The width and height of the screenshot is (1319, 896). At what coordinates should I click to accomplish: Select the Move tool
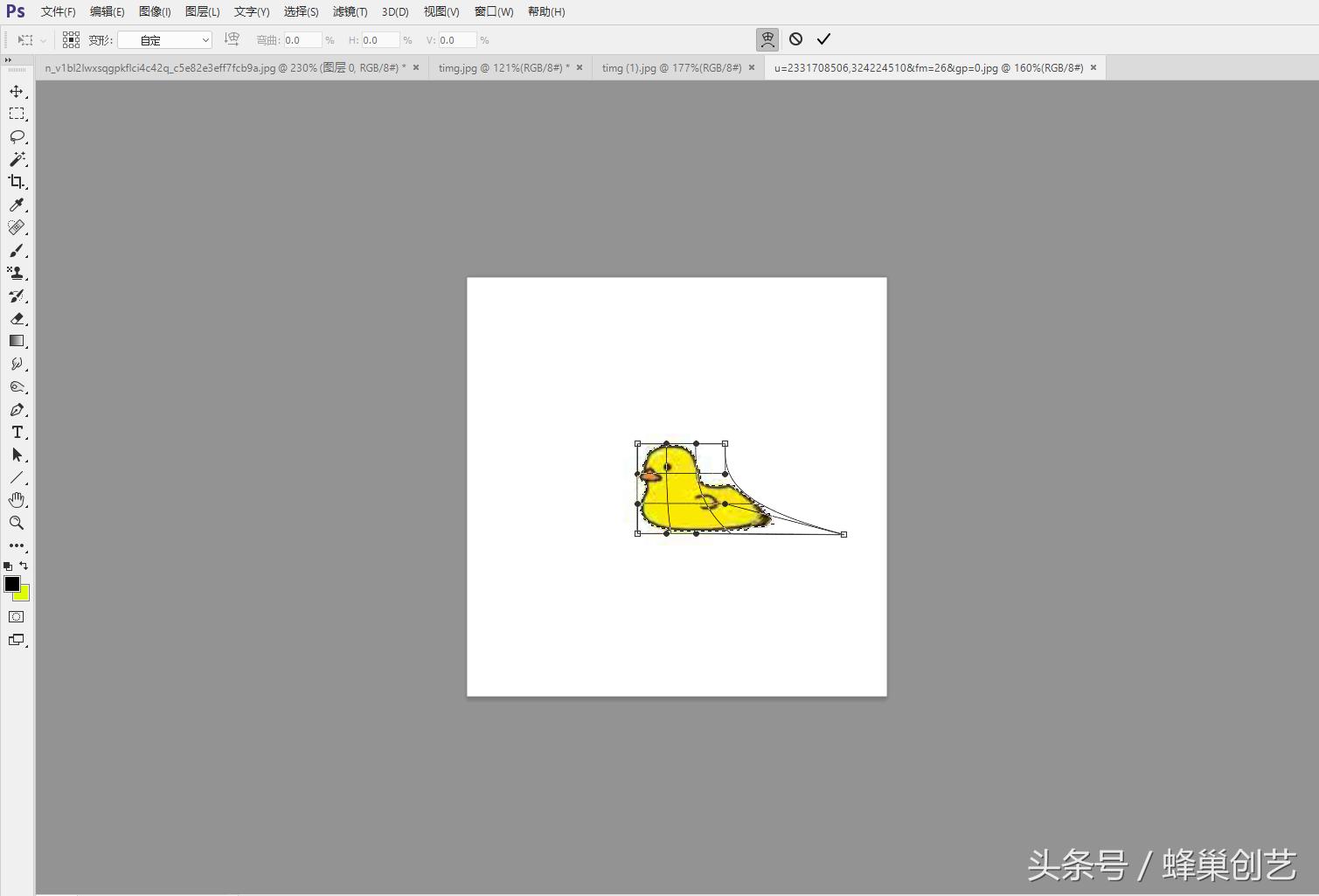click(x=17, y=90)
